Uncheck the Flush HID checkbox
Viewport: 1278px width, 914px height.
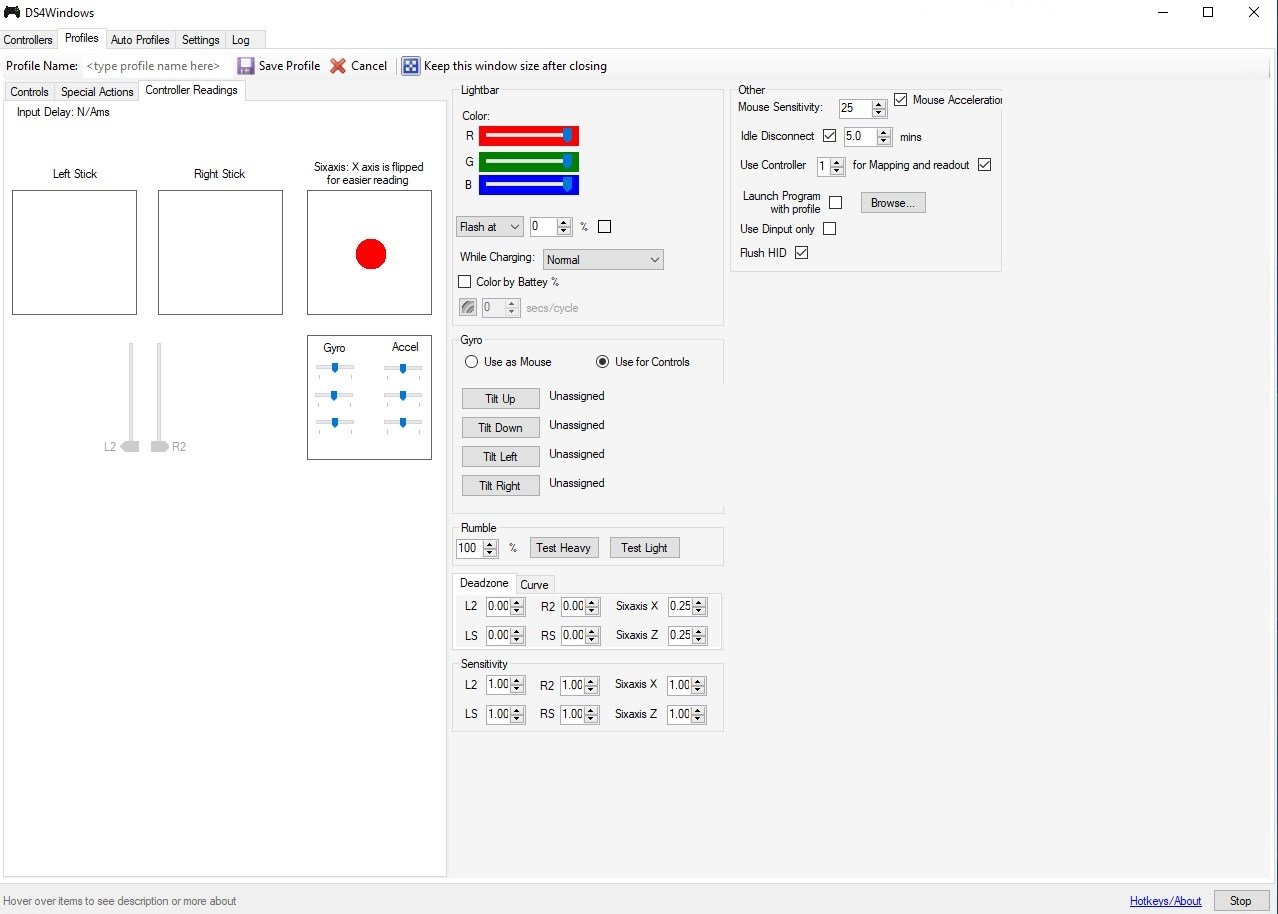coord(801,253)
